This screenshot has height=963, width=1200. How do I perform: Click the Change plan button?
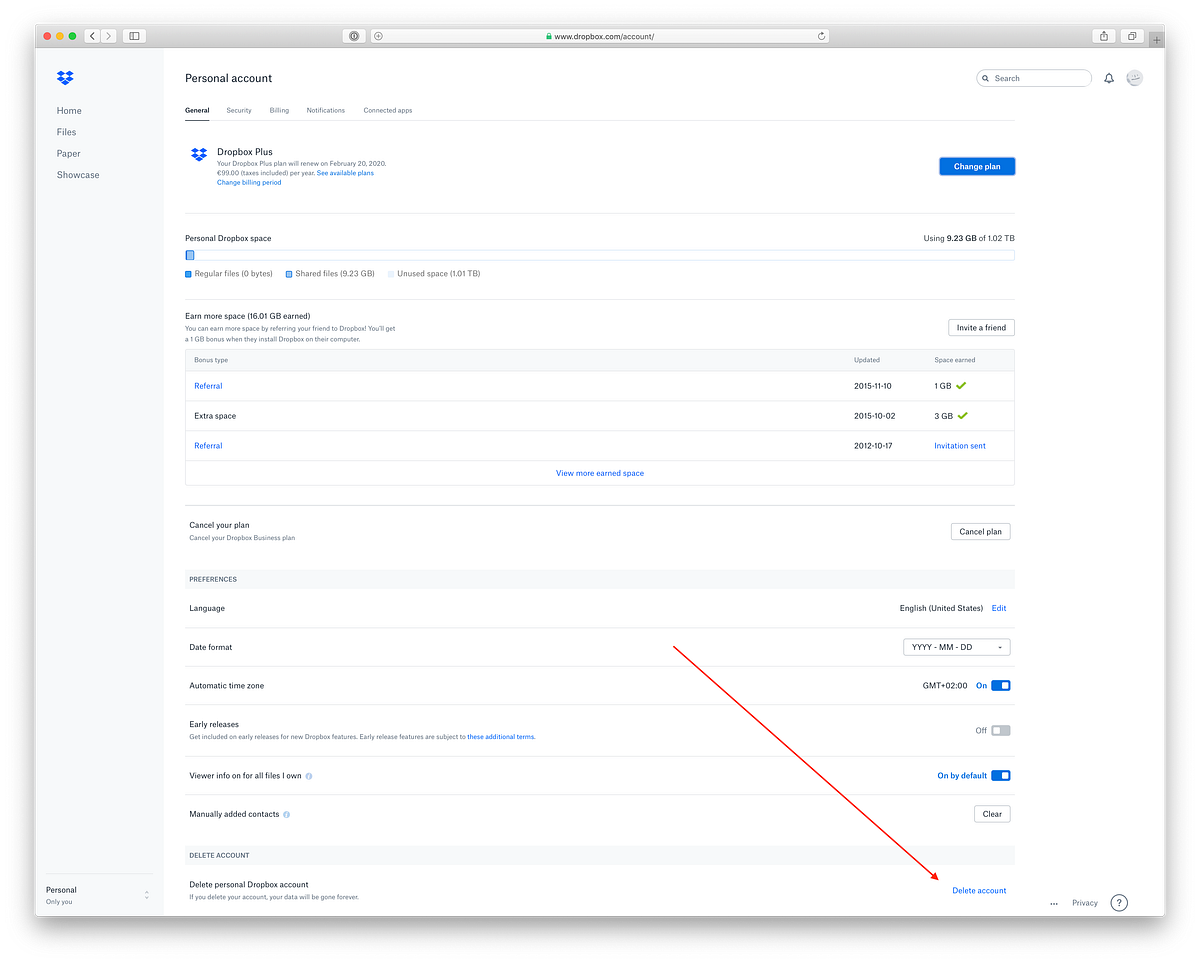[977, 166]
